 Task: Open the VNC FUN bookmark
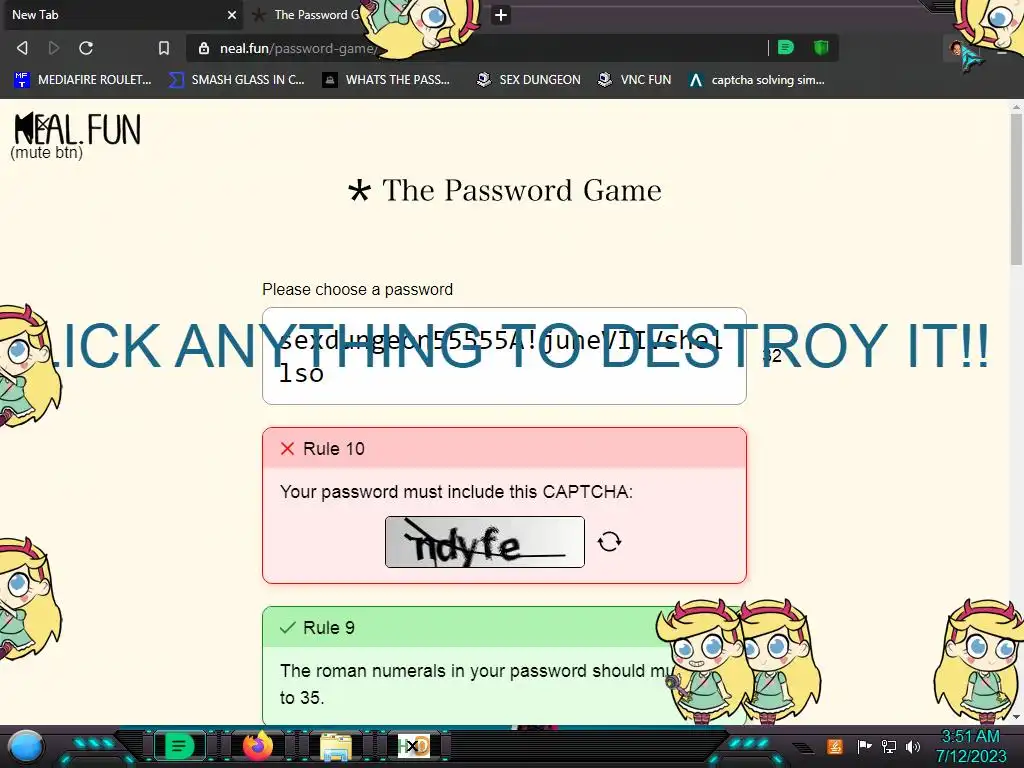click(634, 80)
